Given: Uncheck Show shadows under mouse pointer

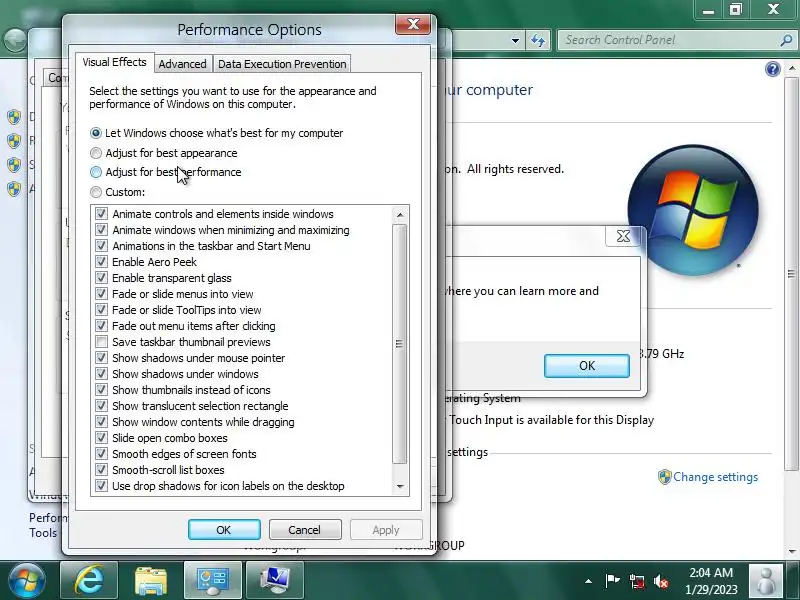Looking at the screenshot, I should pos(102,358).
